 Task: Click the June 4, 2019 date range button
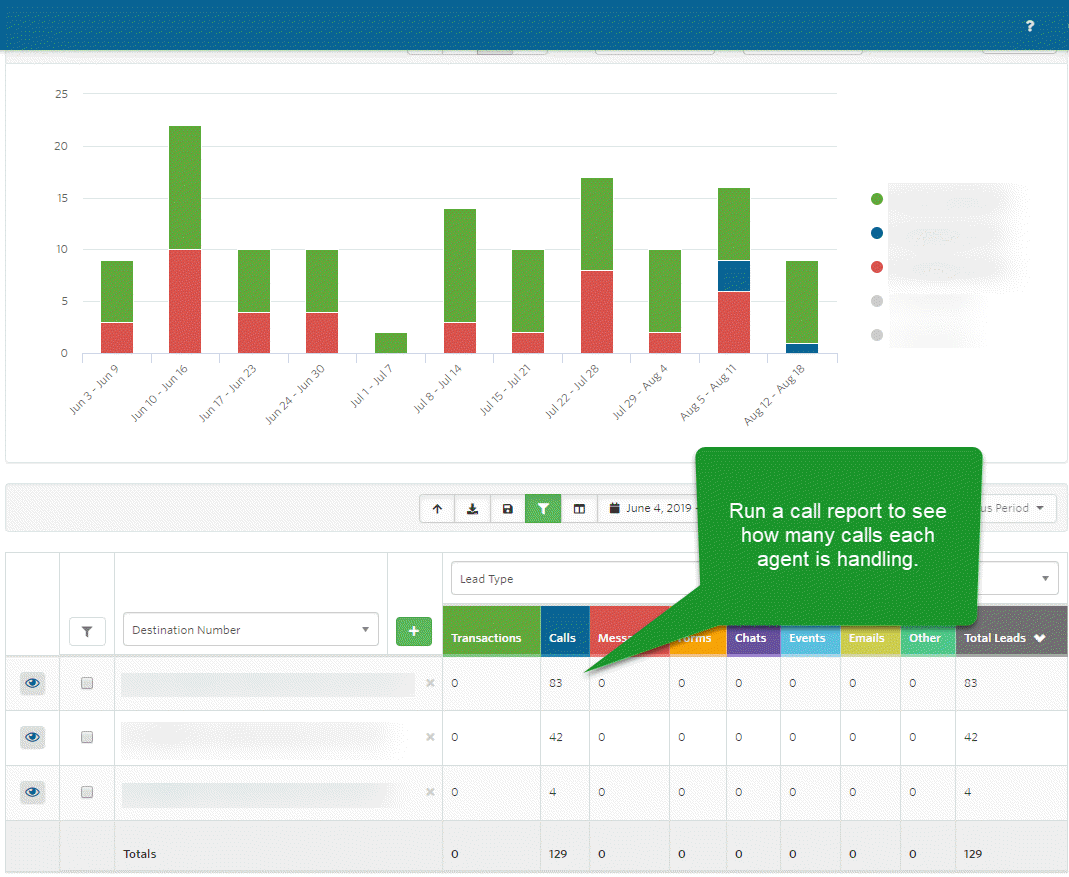coord(650,509)
